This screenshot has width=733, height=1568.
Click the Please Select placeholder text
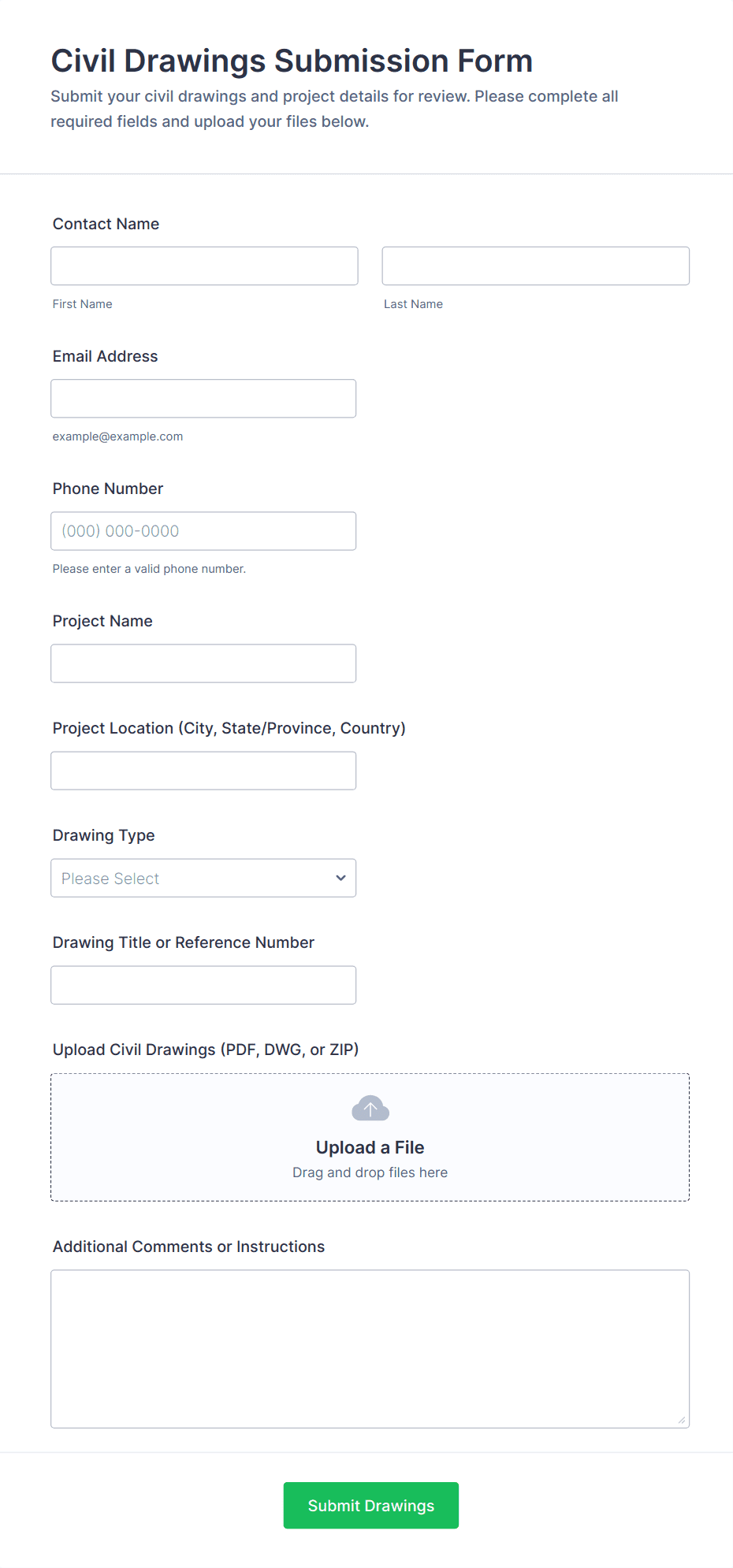[x=110, y=879]
